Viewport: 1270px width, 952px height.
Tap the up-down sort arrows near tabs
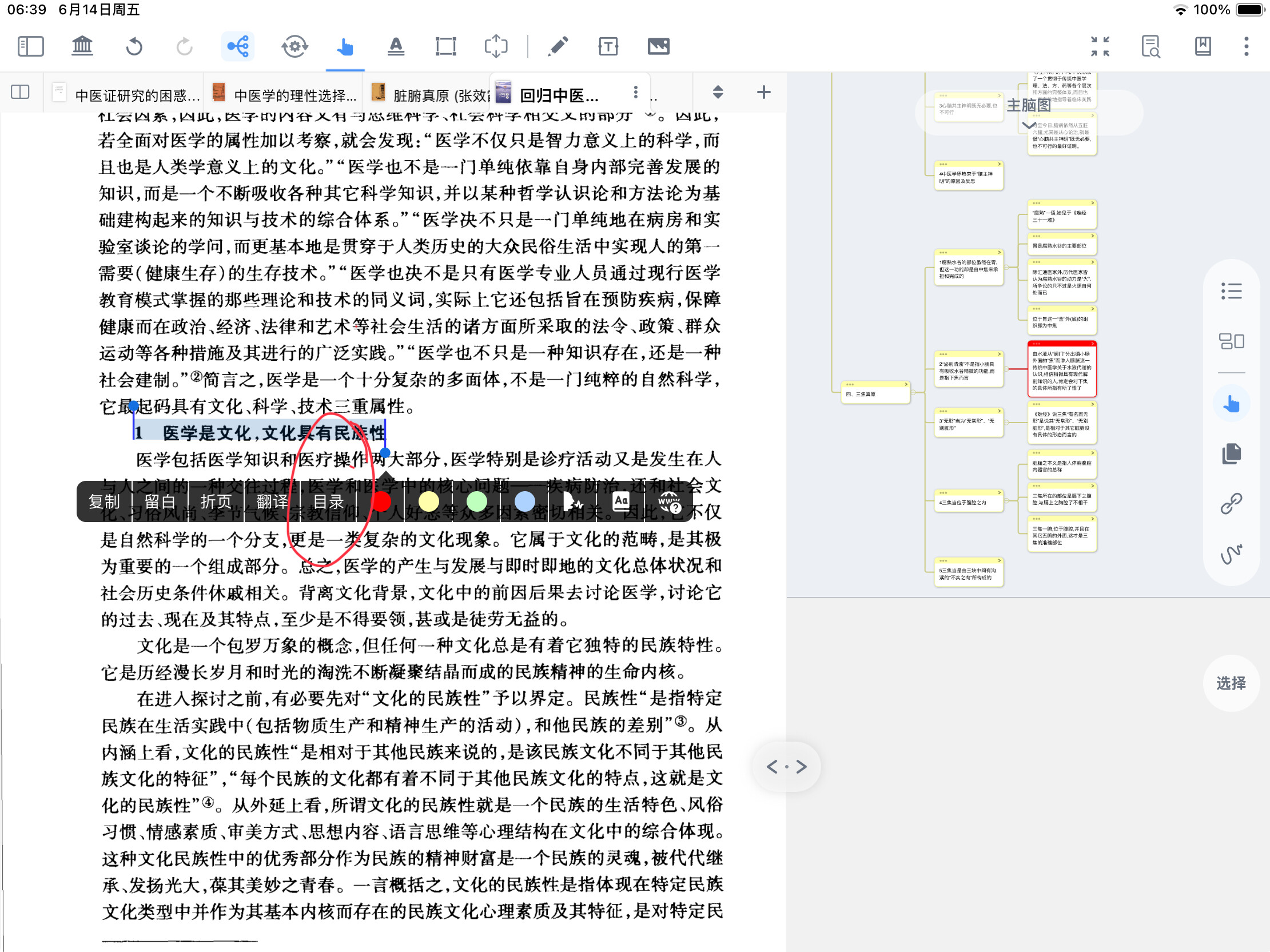pyautogui.click(x=718, y=92)
